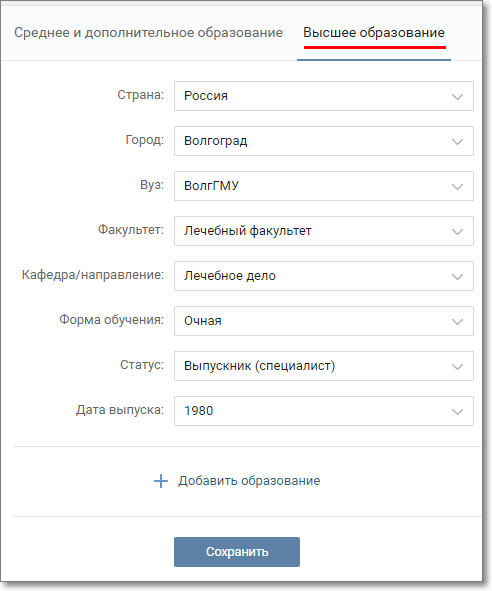Open the Очная study form dropdown
Viewport: 492px width, 591px height.
[x=323, y=321]
